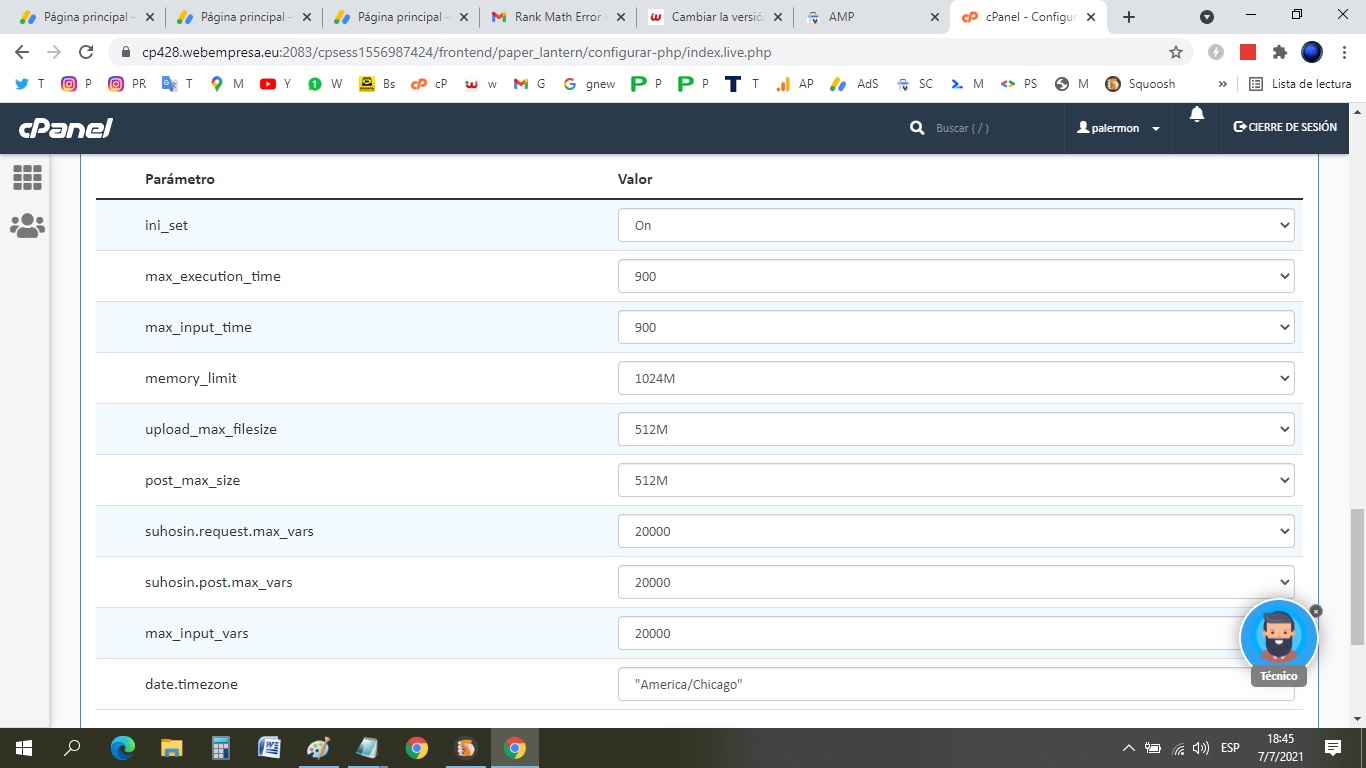This screenshot has height=768, width=1366.
Task: Switch to the Cambiar la versión tab
Action: click(714, 17)
